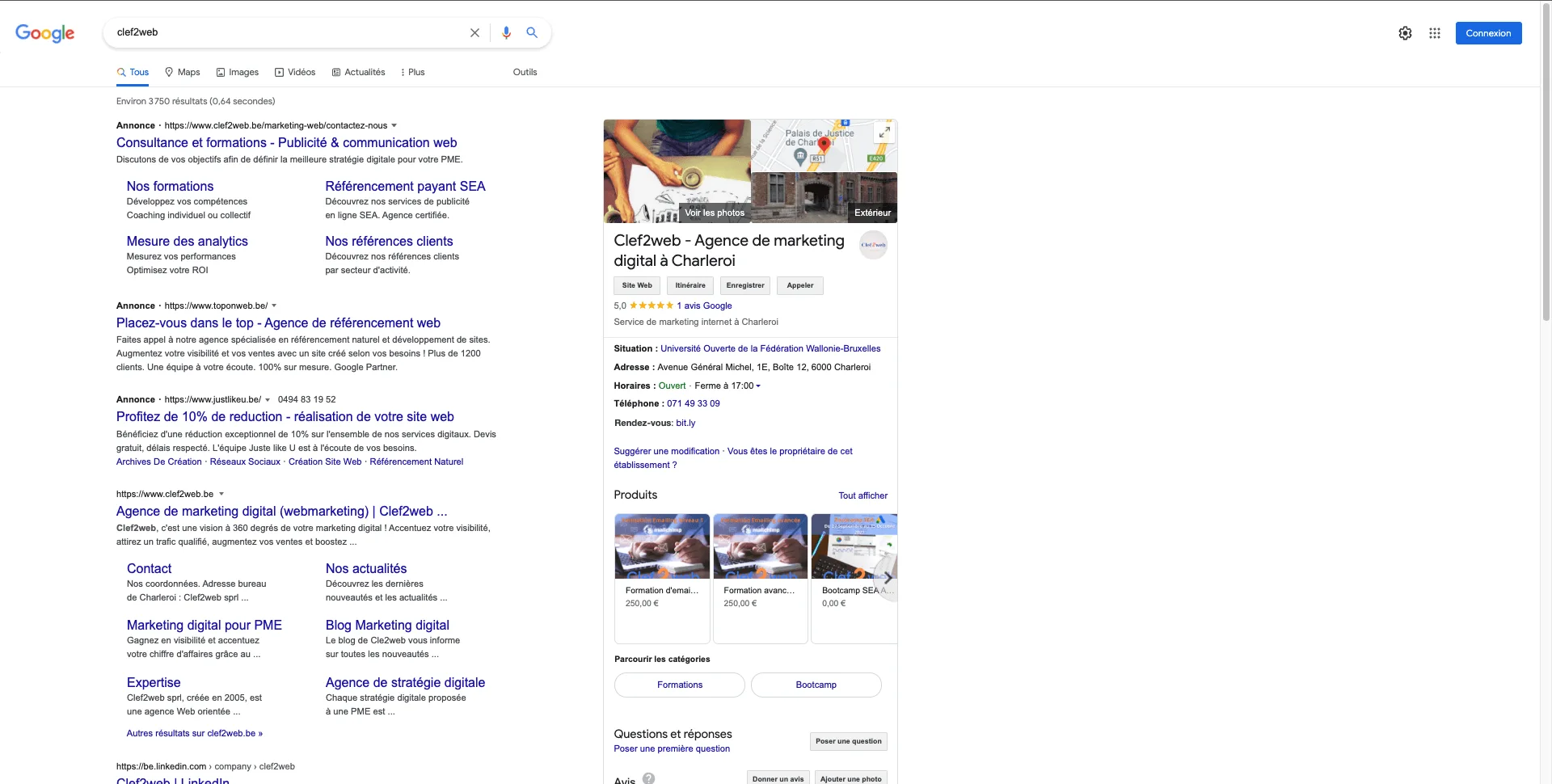Open 'Nos références clients' sitelink
Viewport: 1552px width, 784px height.
click(x=389, y=242)
